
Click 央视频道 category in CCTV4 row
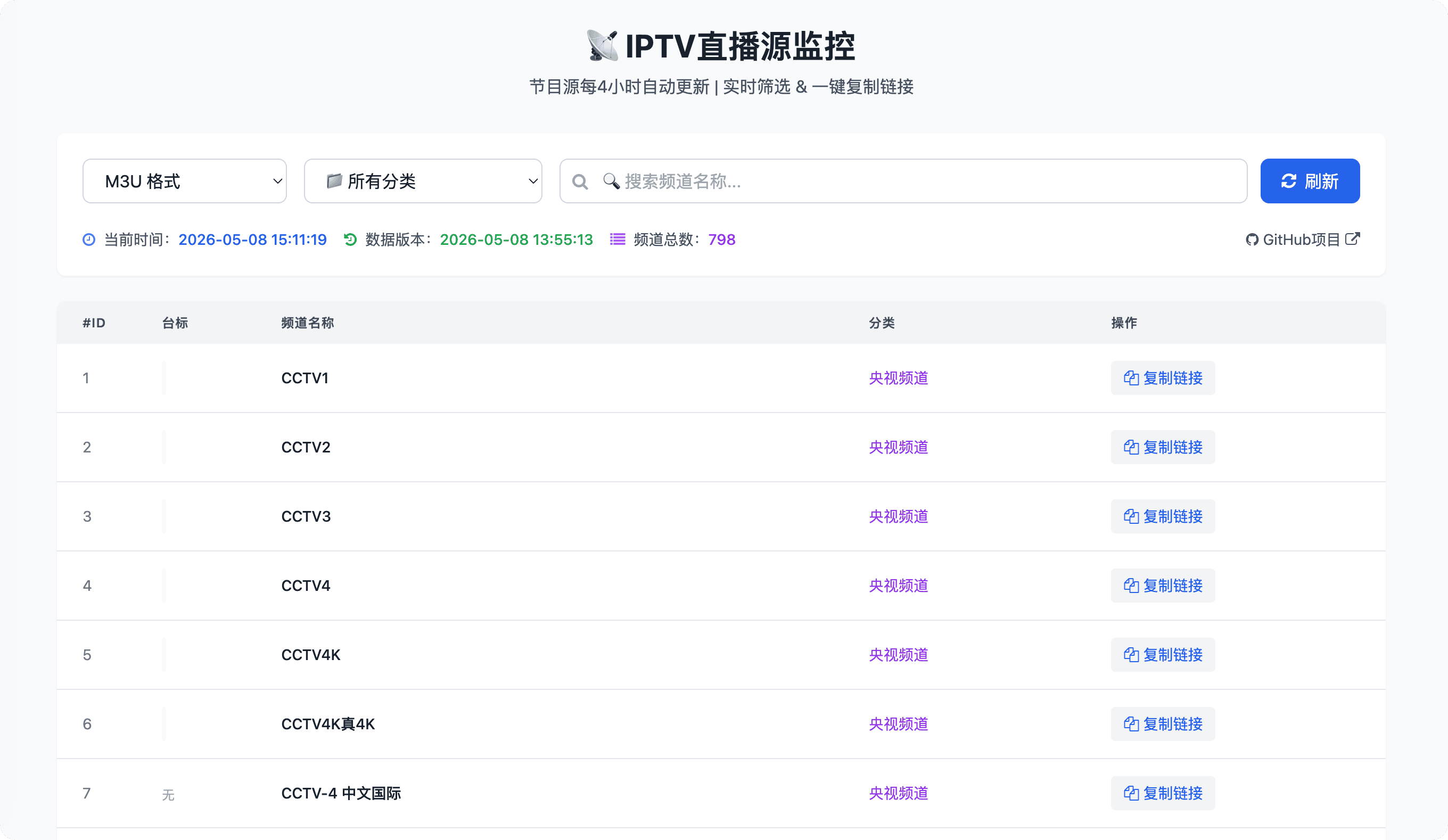(899, 586)
